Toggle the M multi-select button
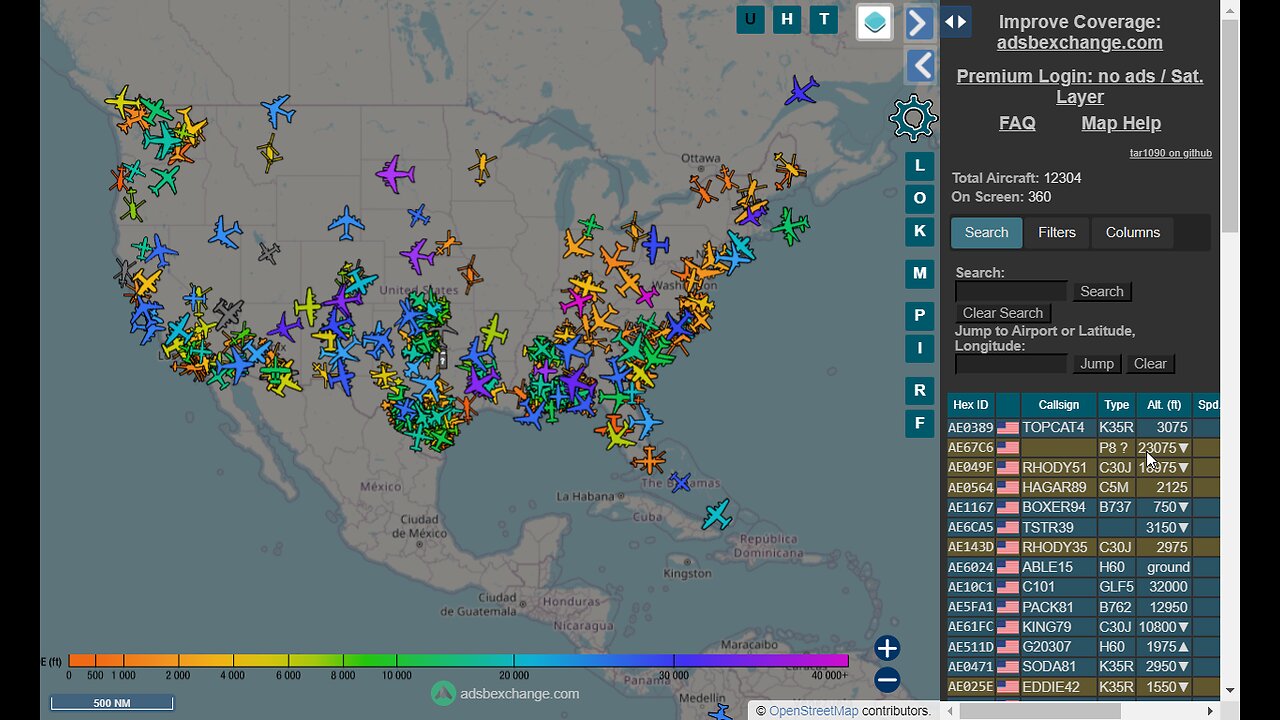The width and height of the screenshot is (1280, 720). coord(920,273)
